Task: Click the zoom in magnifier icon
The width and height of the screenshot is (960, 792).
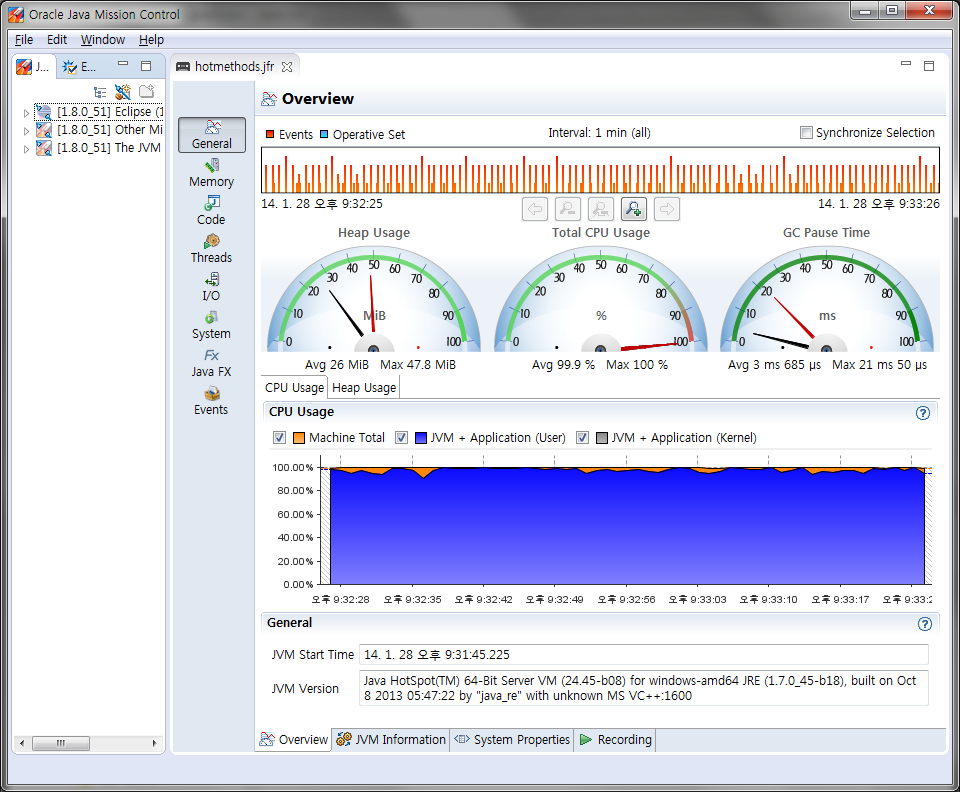Action: pyautogui.click(x=634, y=209)
